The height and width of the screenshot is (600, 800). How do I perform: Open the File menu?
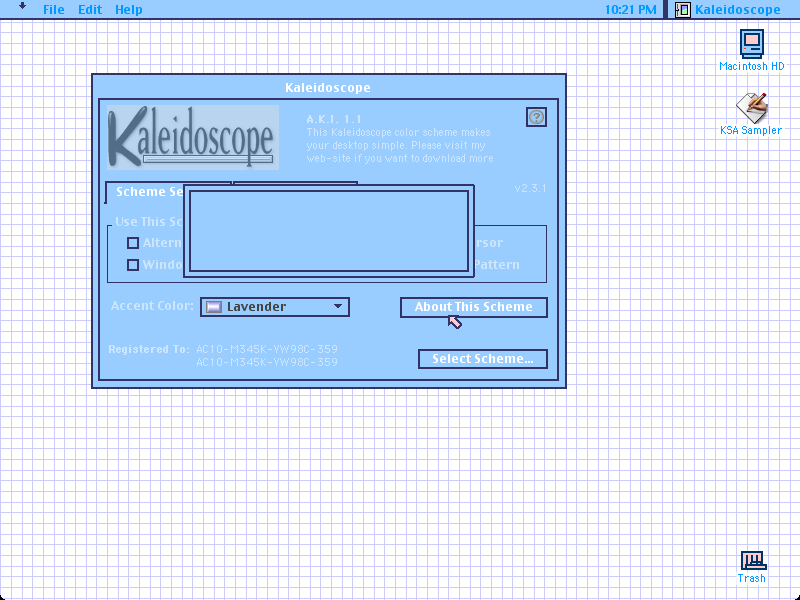pyautogui.click(x=54, y=10)
